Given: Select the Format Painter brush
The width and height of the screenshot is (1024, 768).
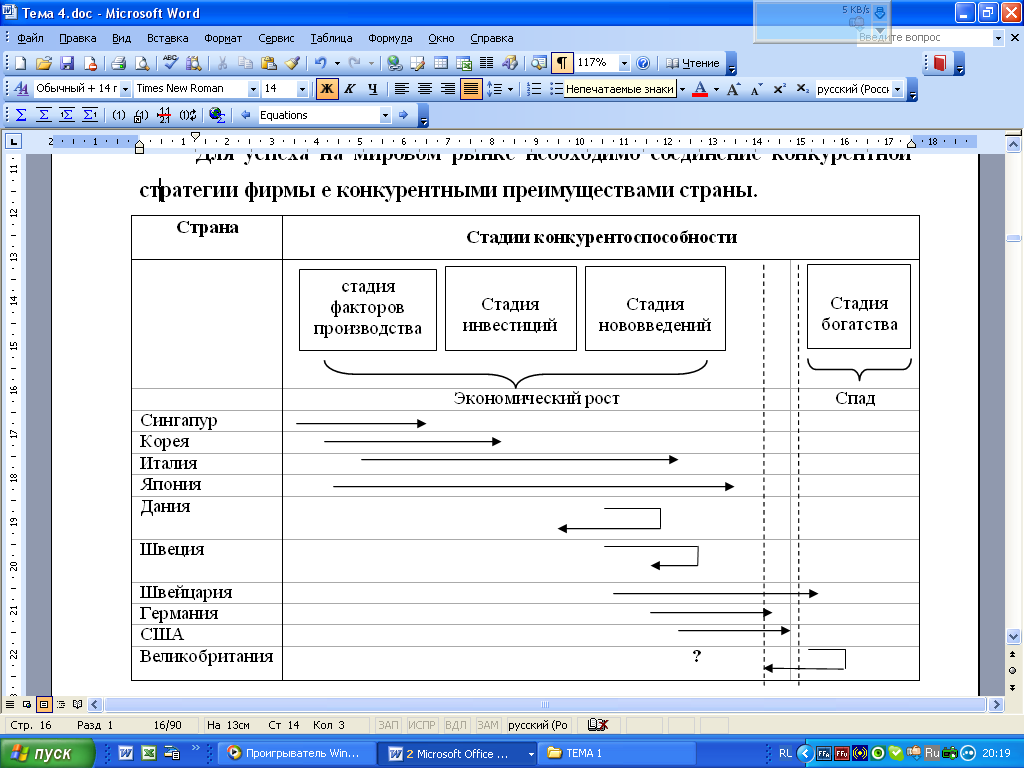Looking at the screenshot, I should coord(292,63).
